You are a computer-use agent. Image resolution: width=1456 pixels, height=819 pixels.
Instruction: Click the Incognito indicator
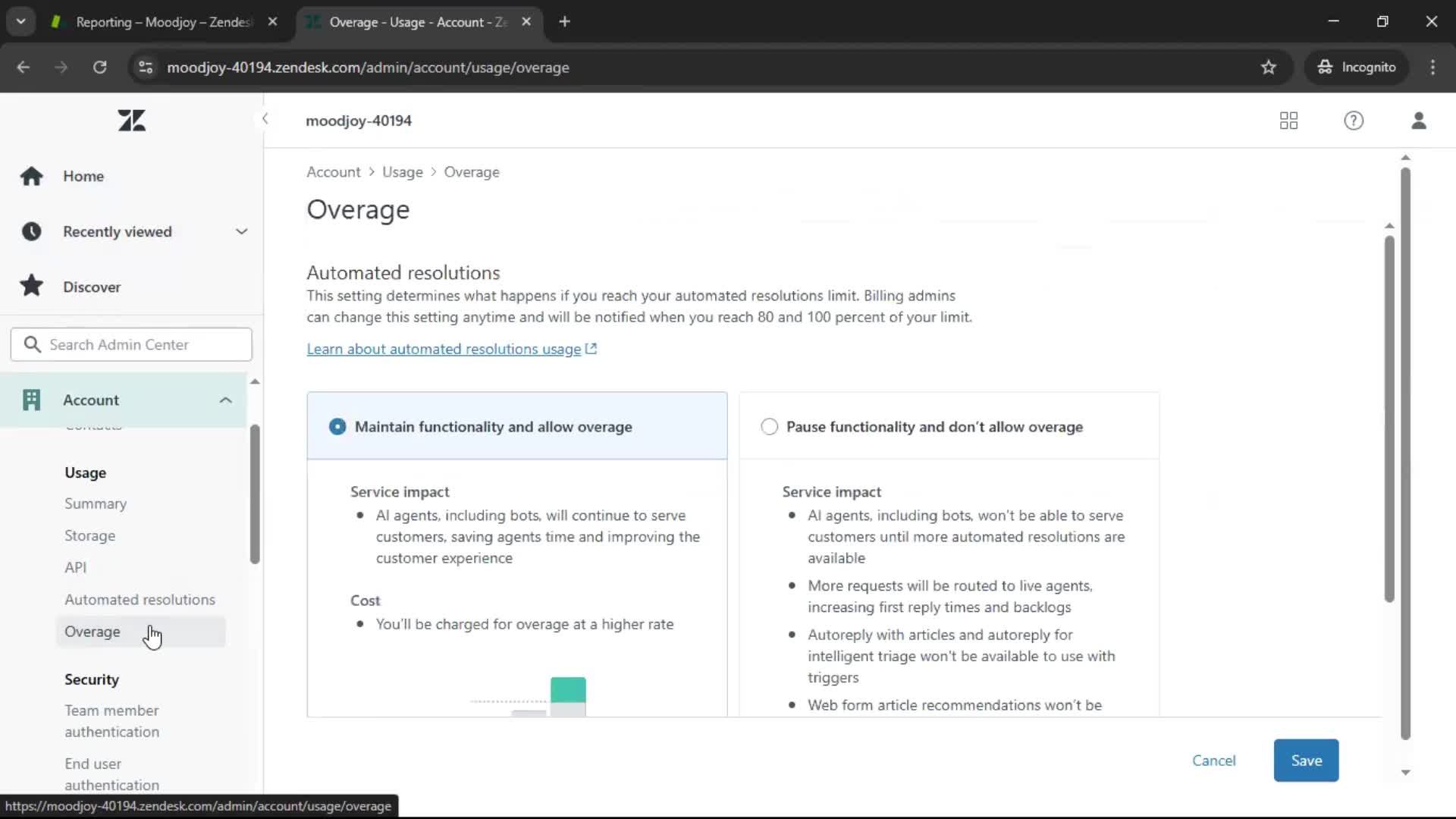point(1357,67)
